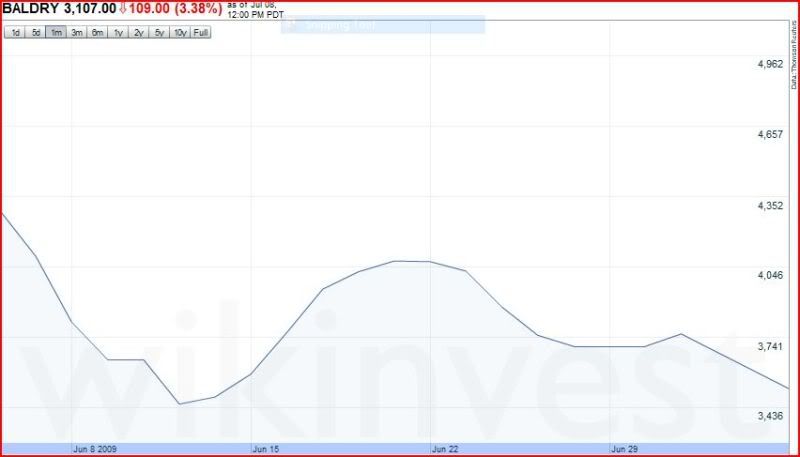Click the 4,657 axis label
This screenshot has width=800, height=457.
[x=770, y=135]
